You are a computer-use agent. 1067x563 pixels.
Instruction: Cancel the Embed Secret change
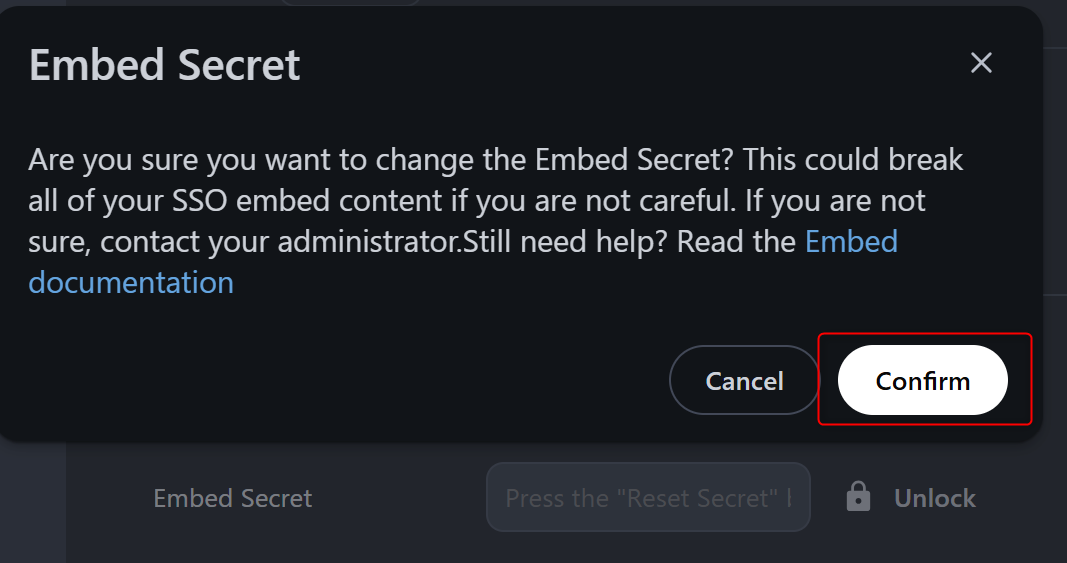point(744,381)
